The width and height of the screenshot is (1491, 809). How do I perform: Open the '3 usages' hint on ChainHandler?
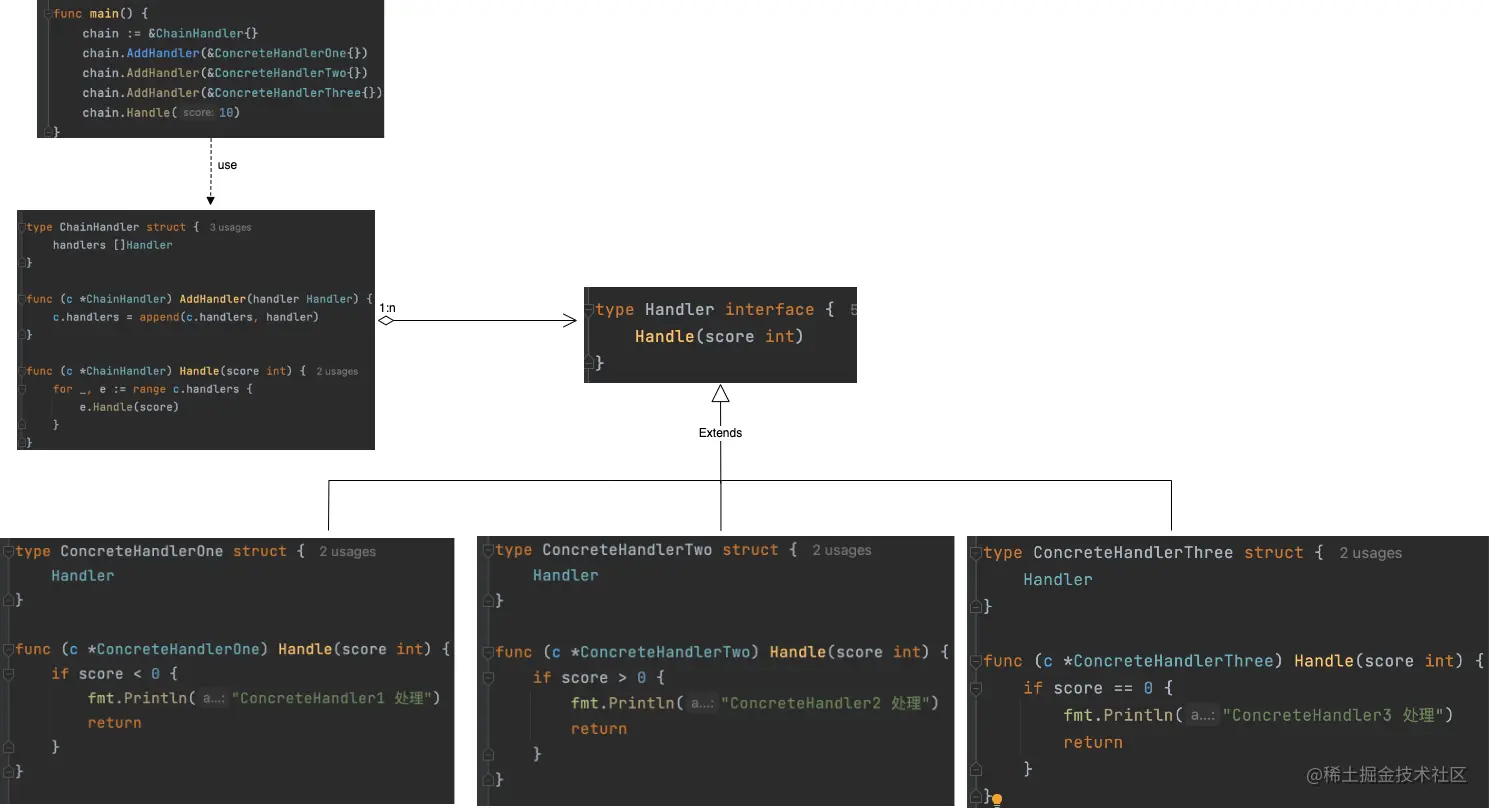pos(230,228)
